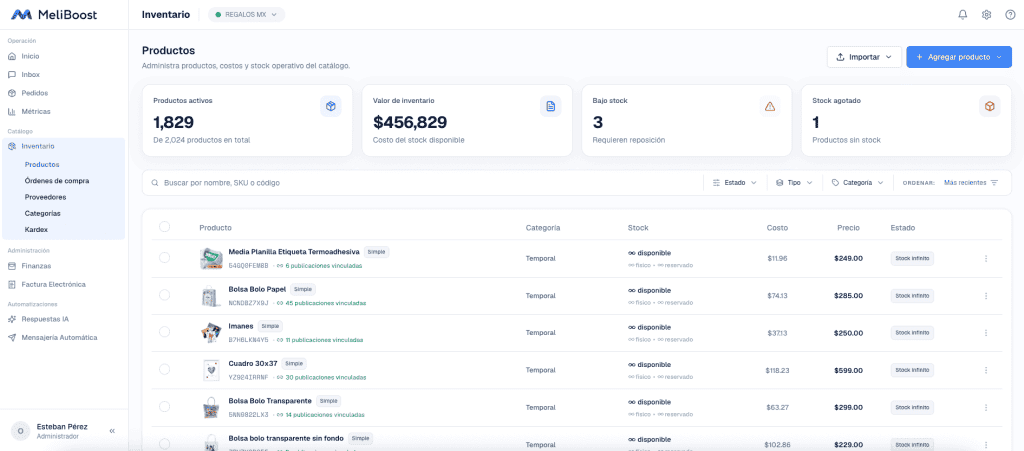Collapse sidebar with double chevron icon
The image size is (1024, 451).
(112, 431)
